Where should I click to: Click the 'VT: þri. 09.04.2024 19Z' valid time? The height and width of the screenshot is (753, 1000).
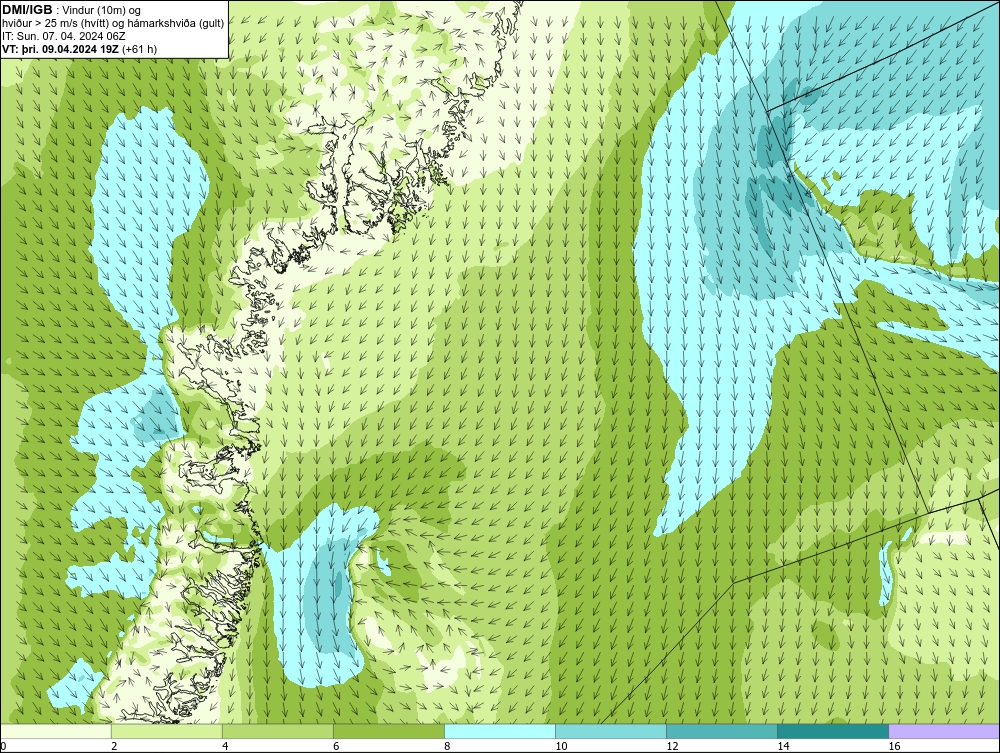tap(60, 48)
